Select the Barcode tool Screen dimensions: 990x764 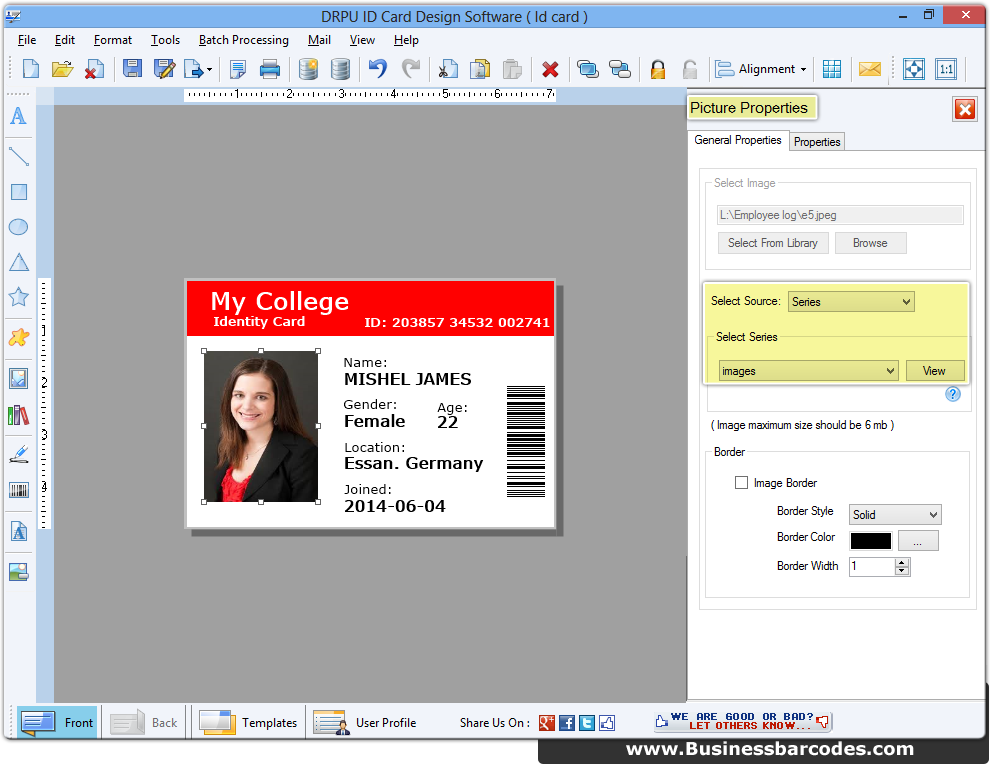(17, 490)
